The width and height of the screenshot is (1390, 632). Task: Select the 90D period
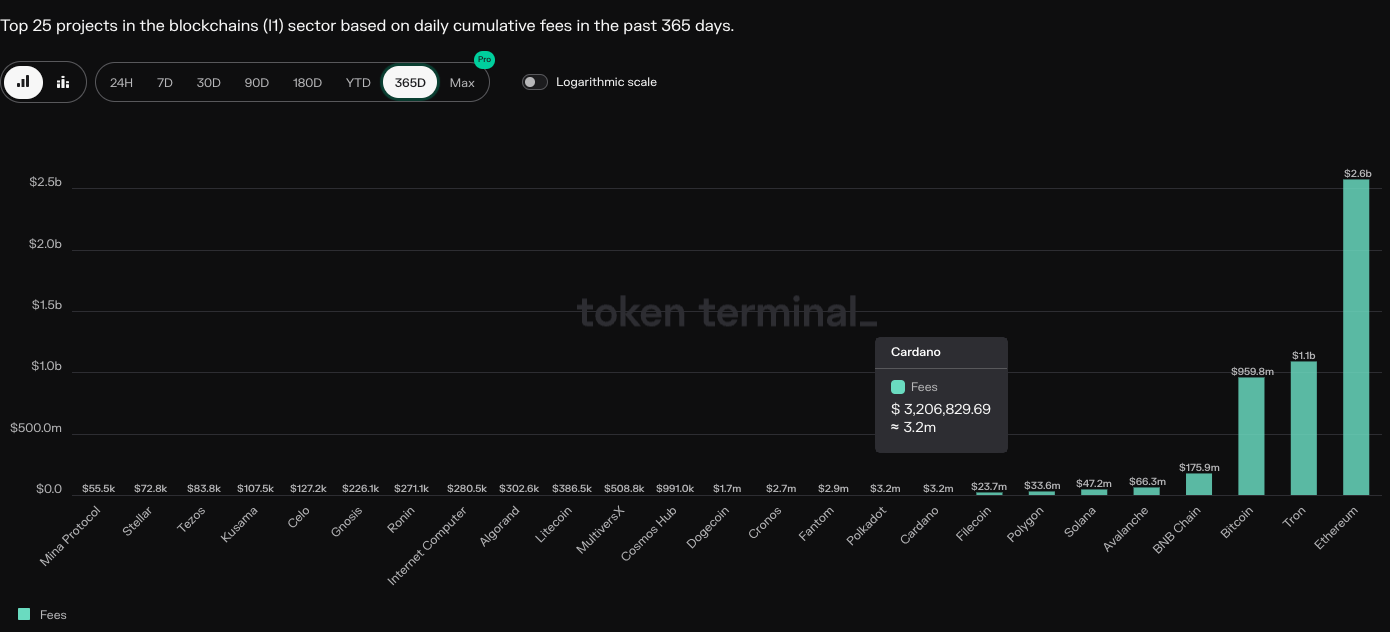pyautogui.click(x=256, y=82)
